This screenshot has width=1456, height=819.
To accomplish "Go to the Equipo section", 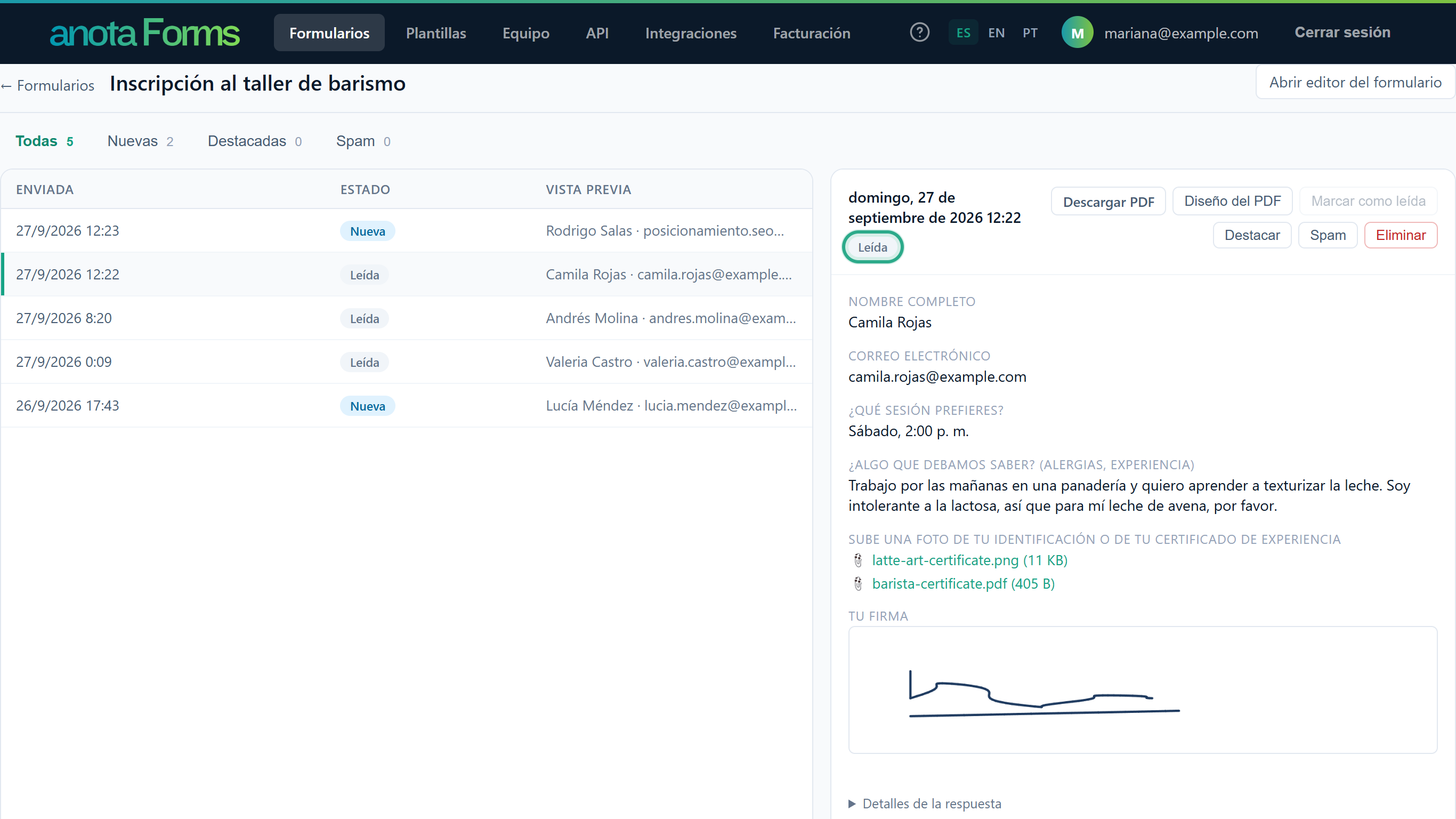I will pyautogui.click(x=525, y=33).
